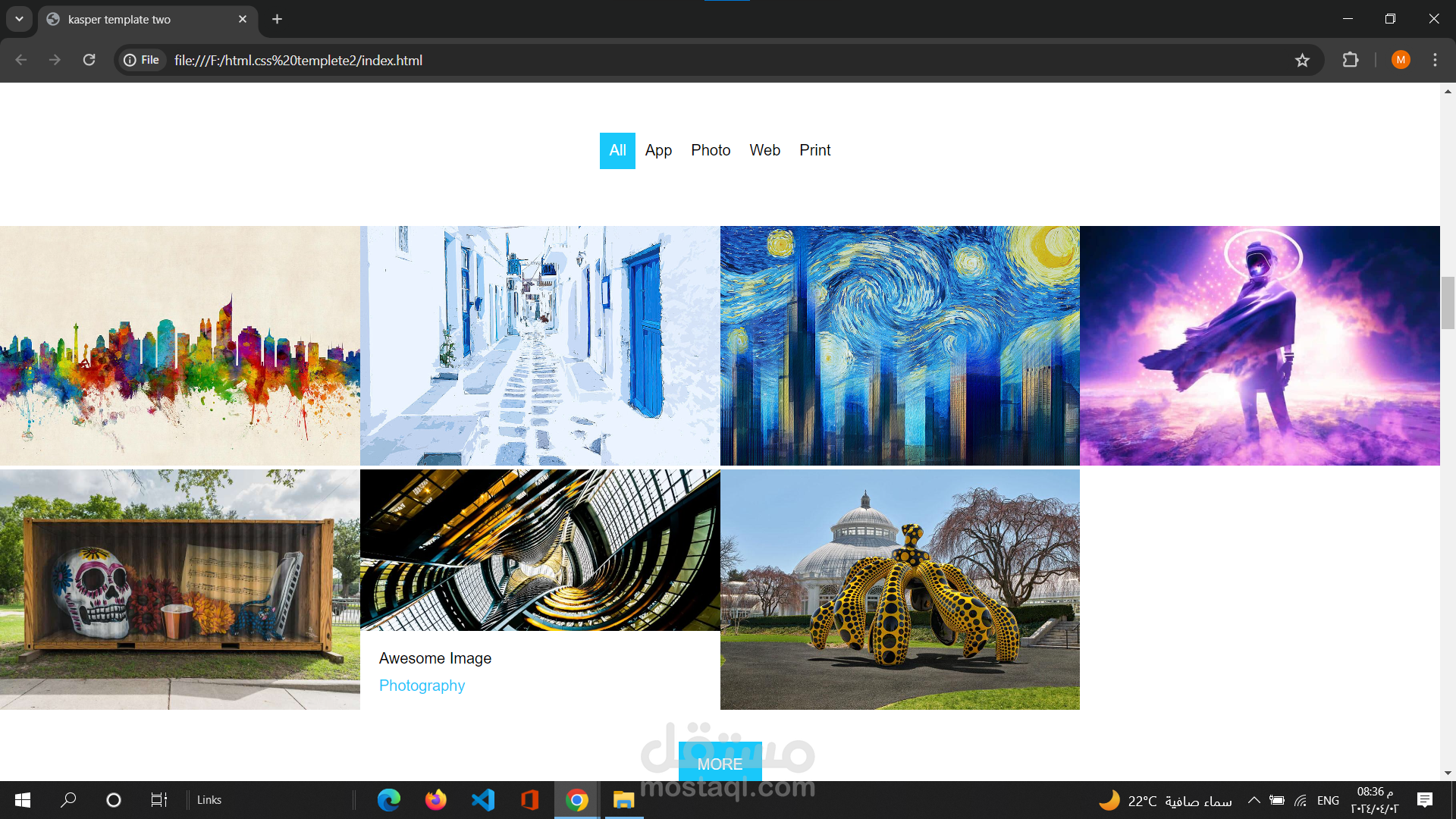Viewport: 1456px width, 819px height.
Task: Expand the tab search dropdown arrow
Action: [x=19, y=19]
